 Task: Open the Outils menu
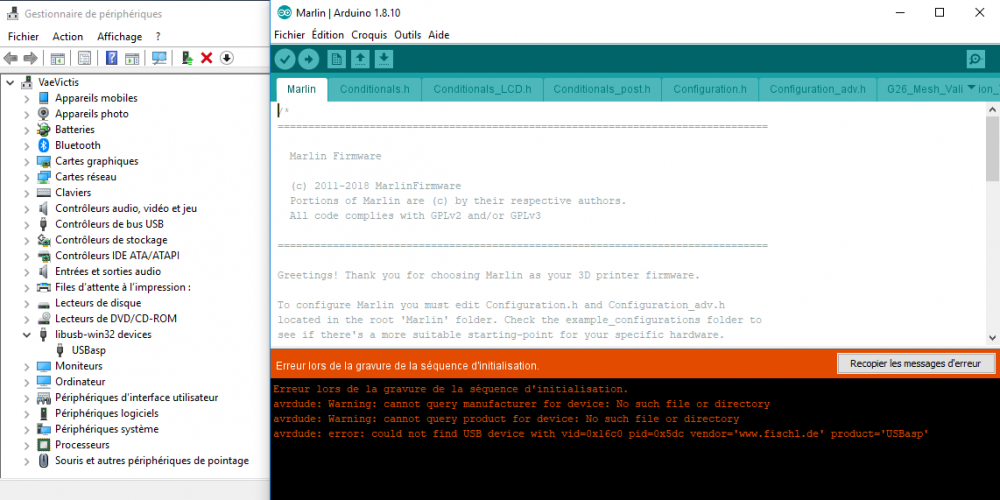tap(408, 35)
